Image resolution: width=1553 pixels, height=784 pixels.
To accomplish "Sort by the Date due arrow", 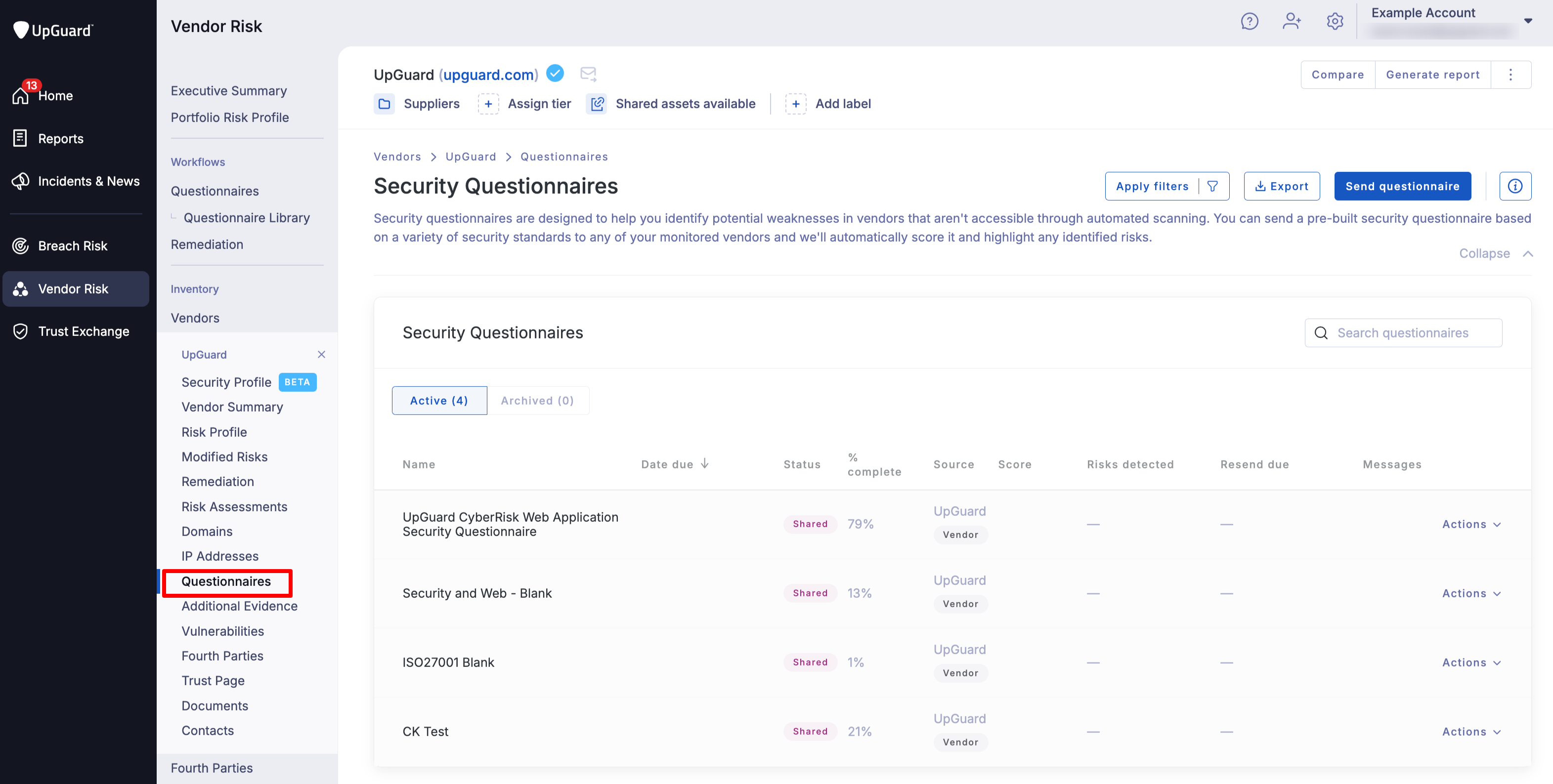I will pyautogui.click(x=705, y=463).
